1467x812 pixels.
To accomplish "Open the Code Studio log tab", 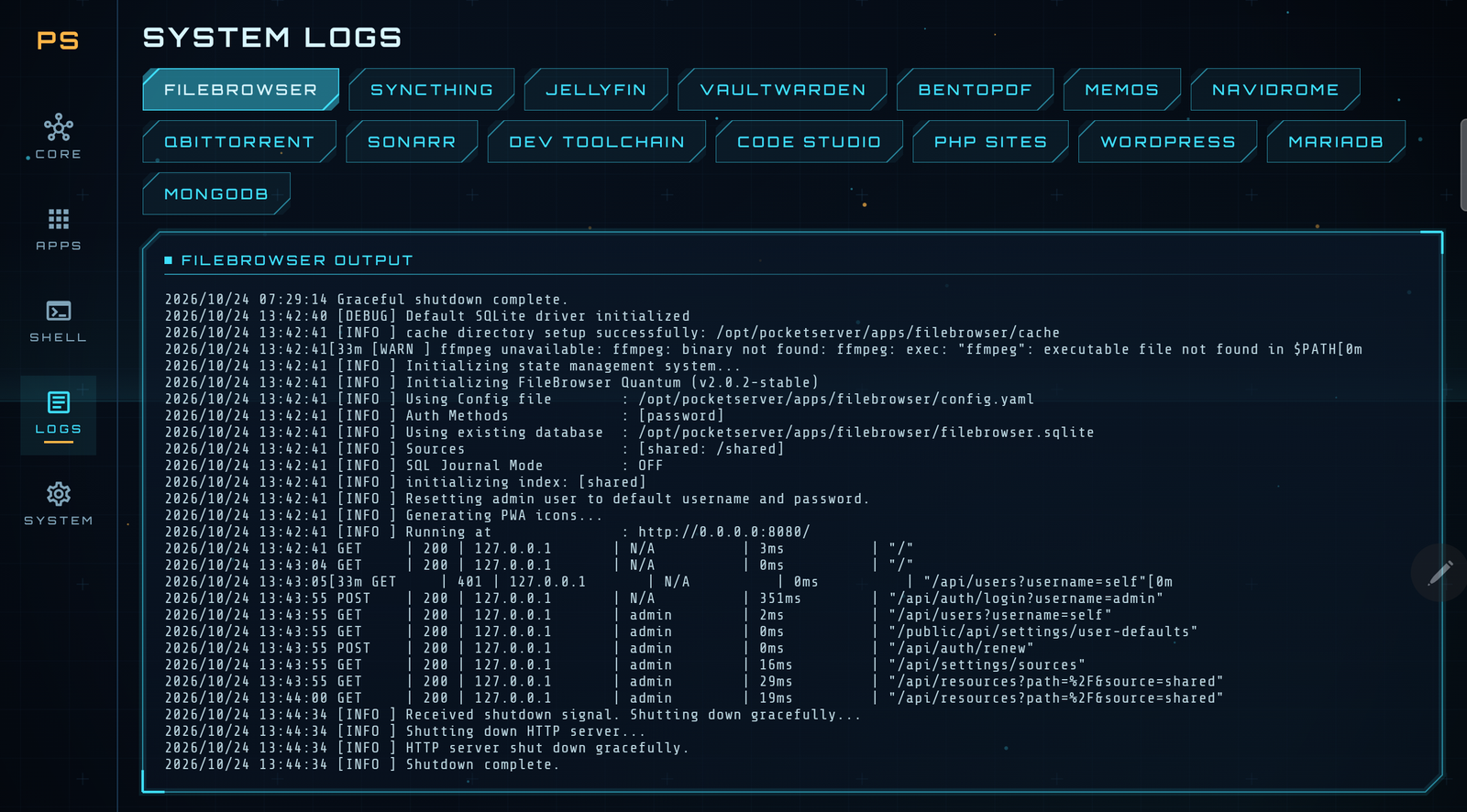I will pyautogui.click(x=810, y=142).
